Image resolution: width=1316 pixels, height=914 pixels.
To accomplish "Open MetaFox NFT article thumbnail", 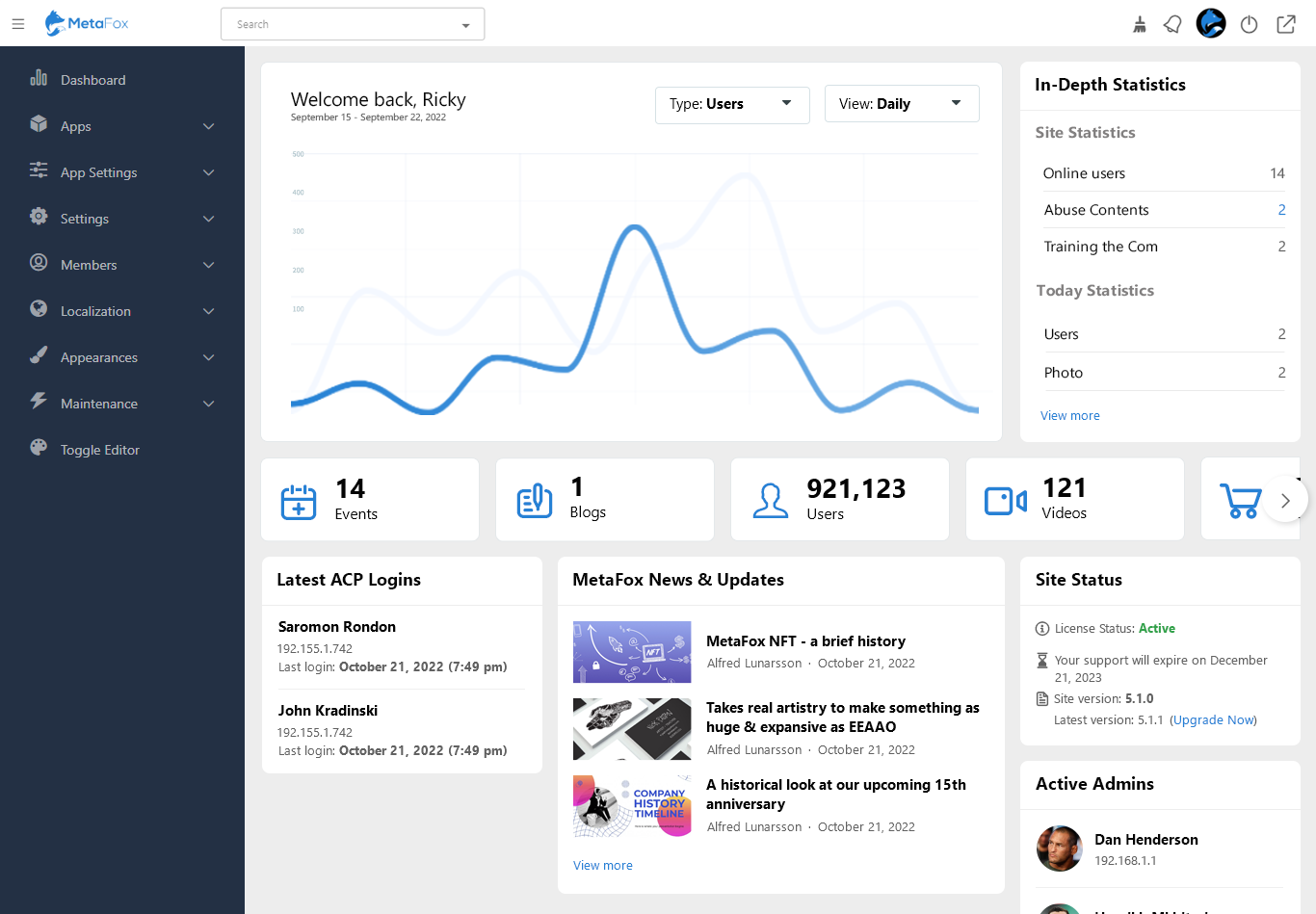I will tap(632, 652).
